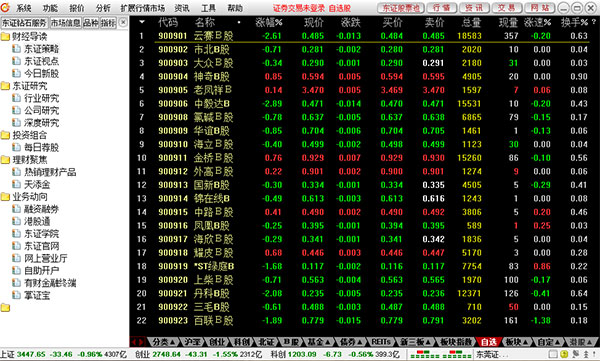Switch to the 市场信息 sidebar tab
This screenshot has height=361, width=600.
point(66,23)
